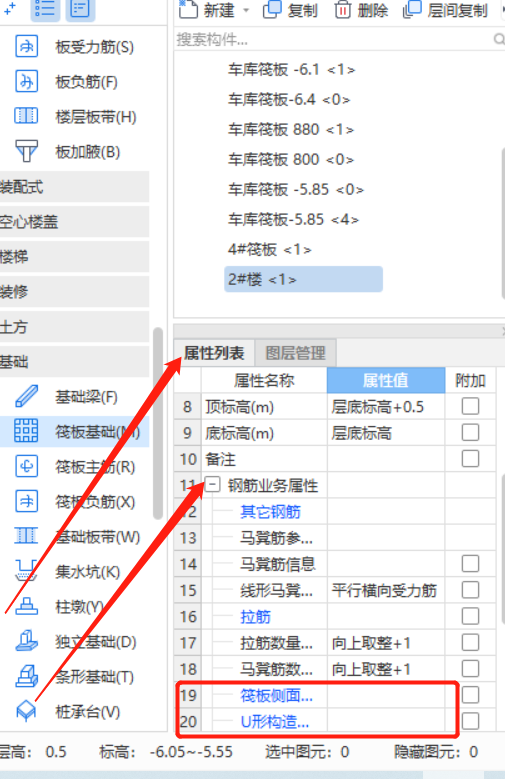Open the U形构造 link in row 20
505x779 pixels.
(x=275, y=721)
